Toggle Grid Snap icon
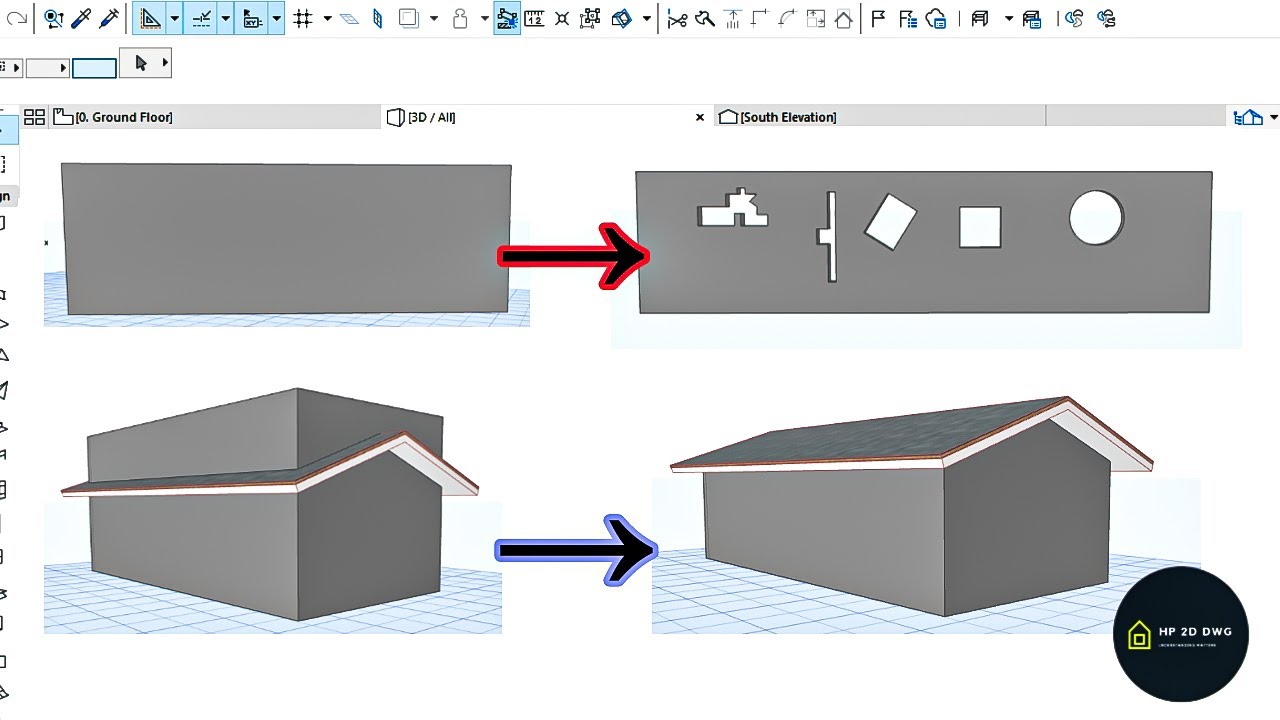The height and width of the screenshot is (720, 1280). pos(303,18)
